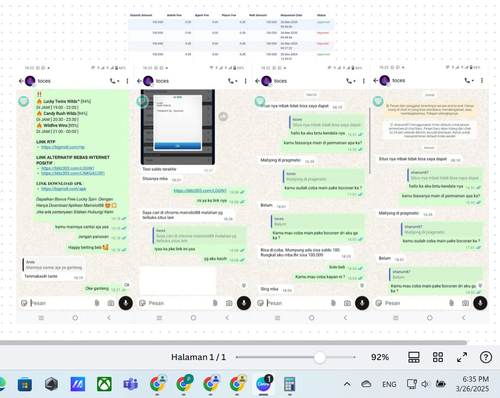This screenshot has width=500, height=398.
Task: Open Canva scroll view layout icon
Action: click(414, 357)
